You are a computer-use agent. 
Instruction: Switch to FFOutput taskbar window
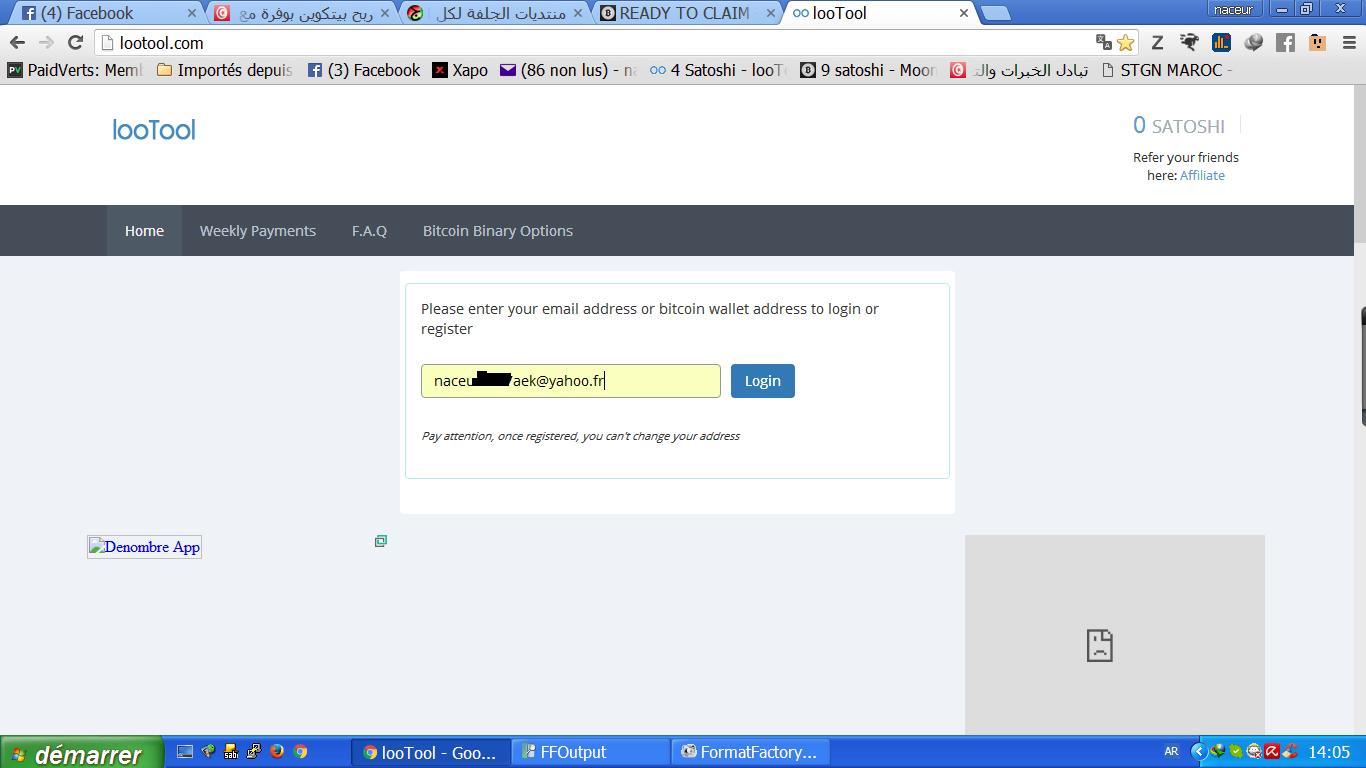(590, 752)
